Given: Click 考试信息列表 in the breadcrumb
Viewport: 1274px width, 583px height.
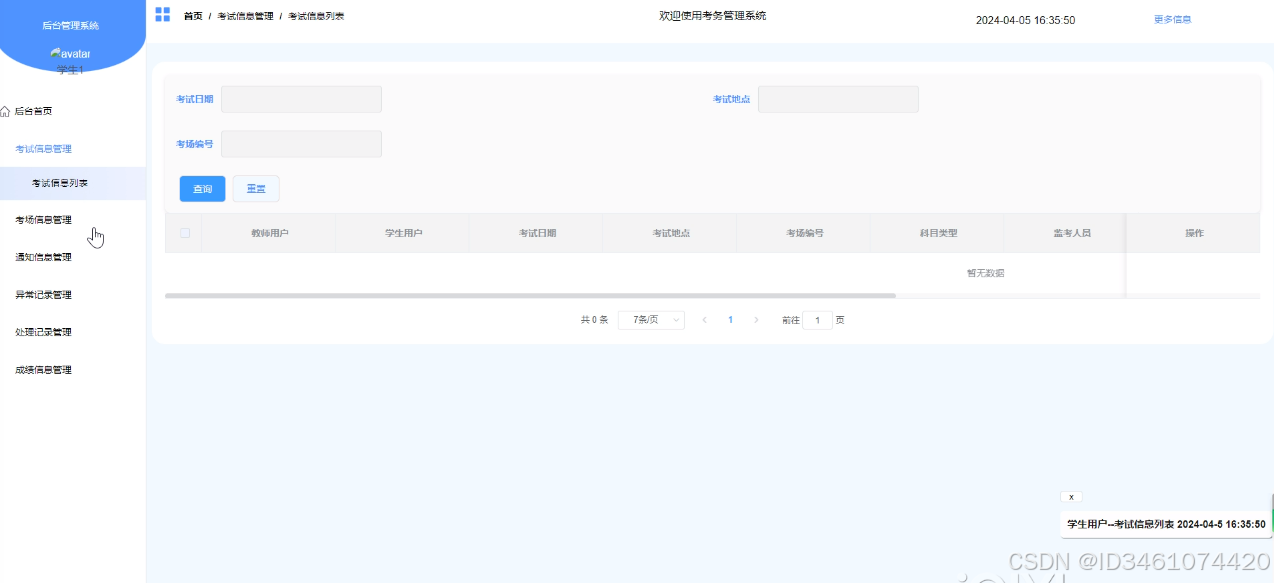Looking at the screenshot, I should tap(316, 16).
